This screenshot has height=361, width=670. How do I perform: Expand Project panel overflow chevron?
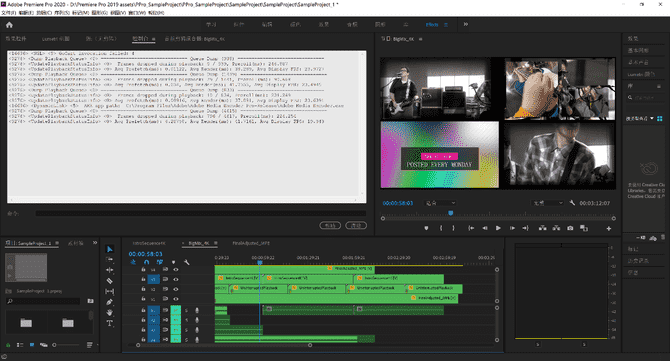click(x=95, y=243)
